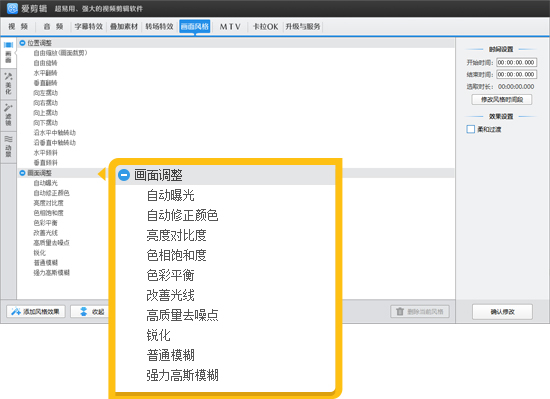The image size is (550, 399).
Task: Select 自由缩放(画面裁剪) in the list
Action: (x=60, y=53)
